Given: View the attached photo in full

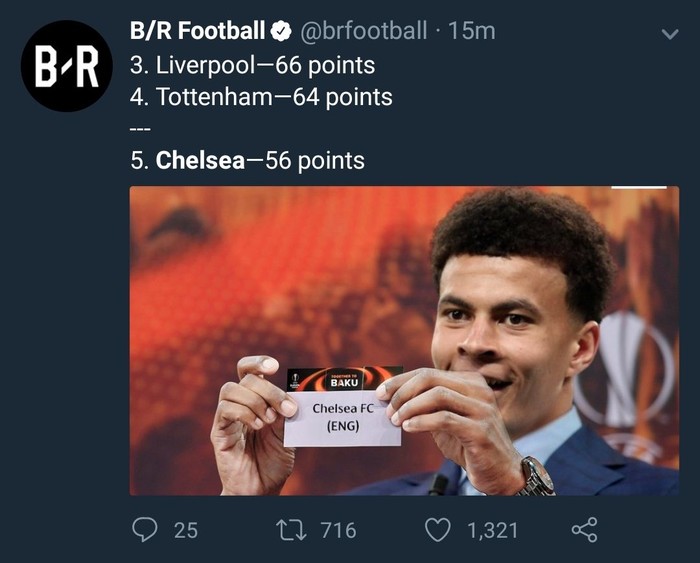Looking at the screenshot, I should [404, 341].
